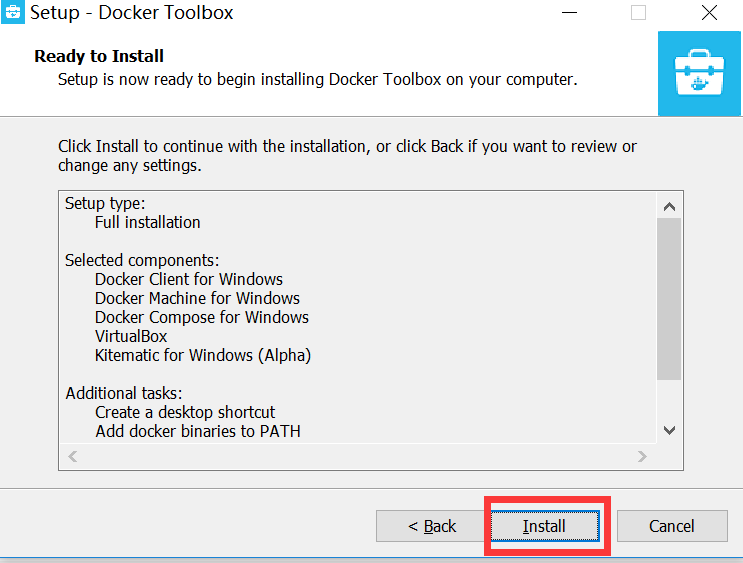Close the Docker Toolbox Setup window
This screenshot has height=563, width=743.
click(x=708, y=14)
